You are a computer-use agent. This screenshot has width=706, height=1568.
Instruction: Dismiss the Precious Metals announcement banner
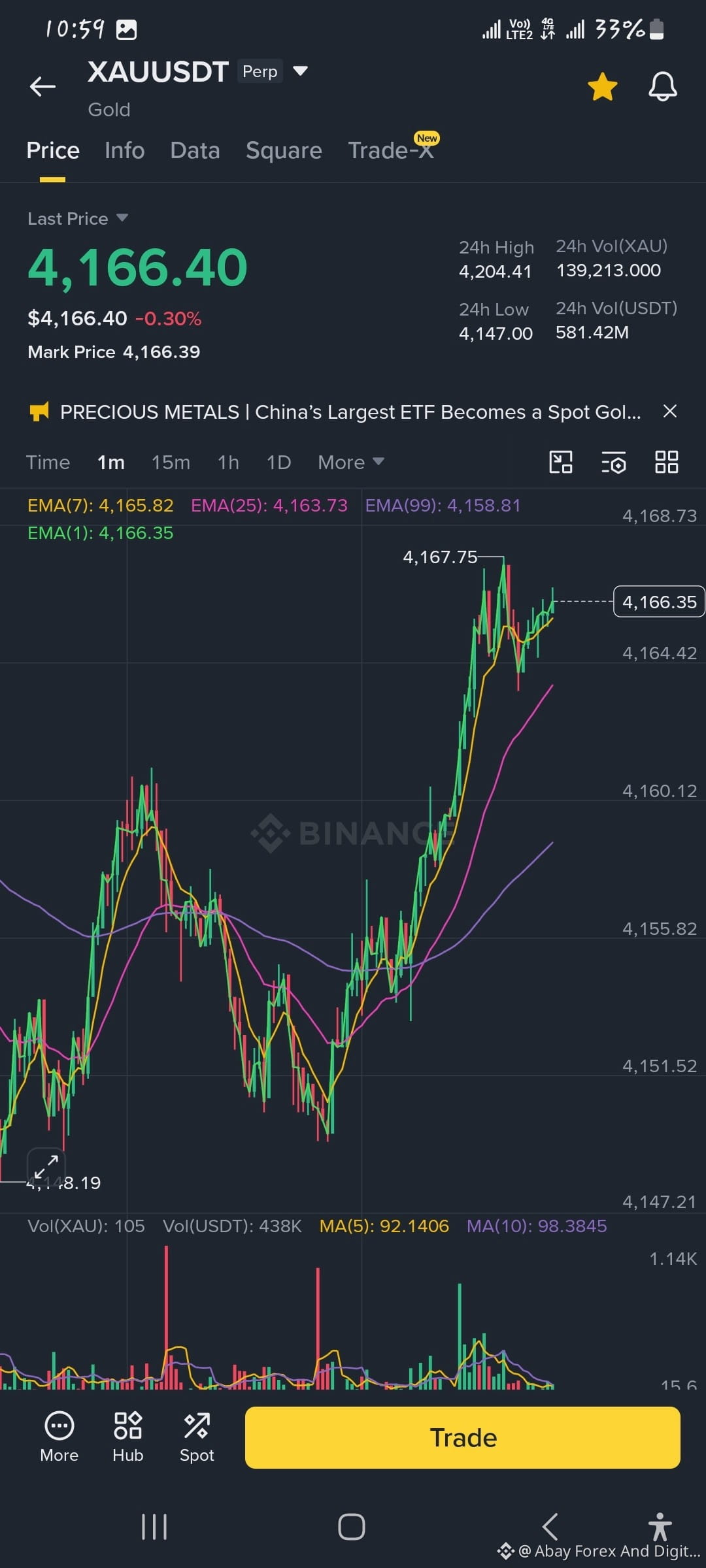click(x=669, y=411)
